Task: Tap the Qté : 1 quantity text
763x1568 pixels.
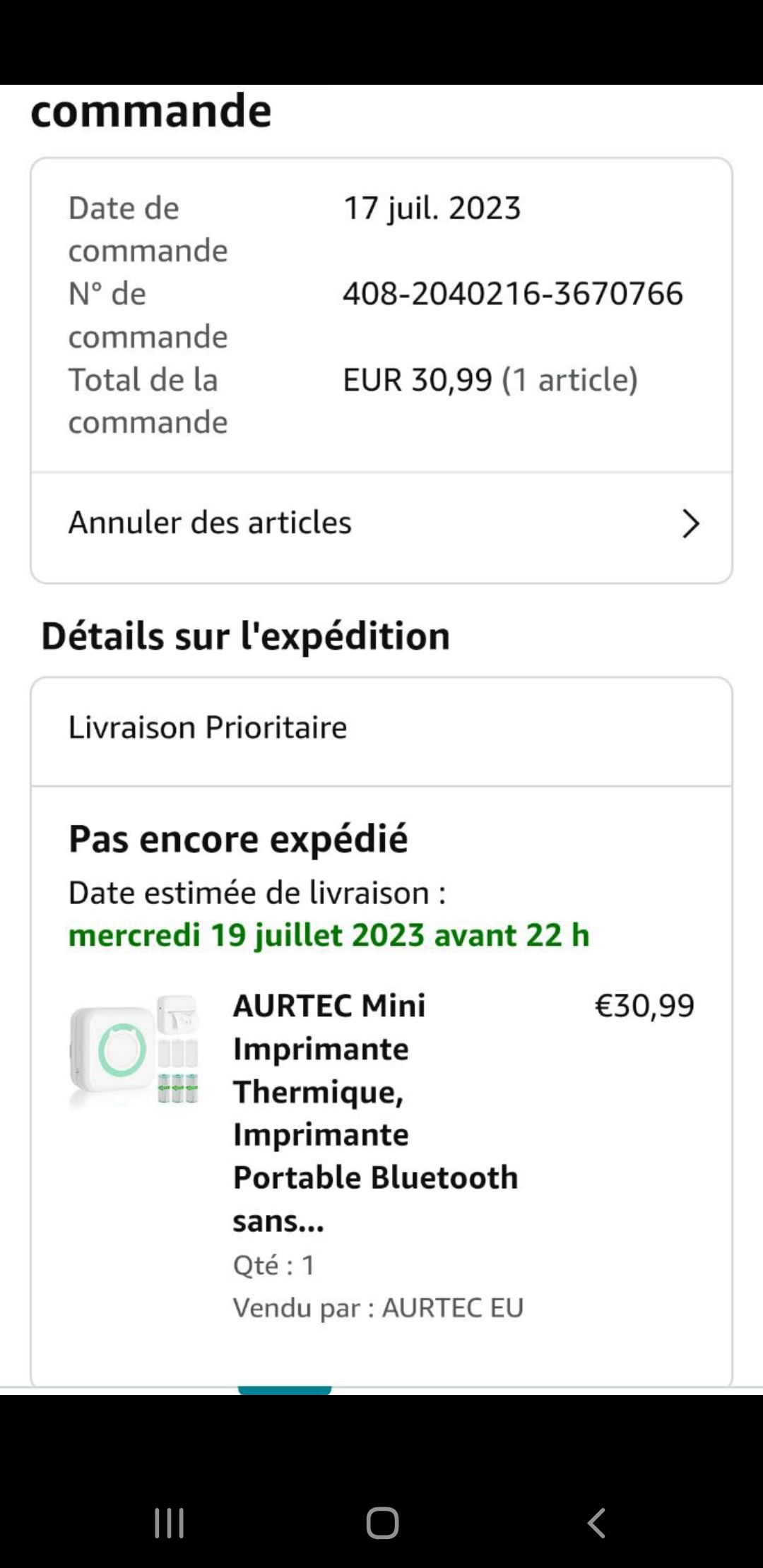Action: (274, 1265)
